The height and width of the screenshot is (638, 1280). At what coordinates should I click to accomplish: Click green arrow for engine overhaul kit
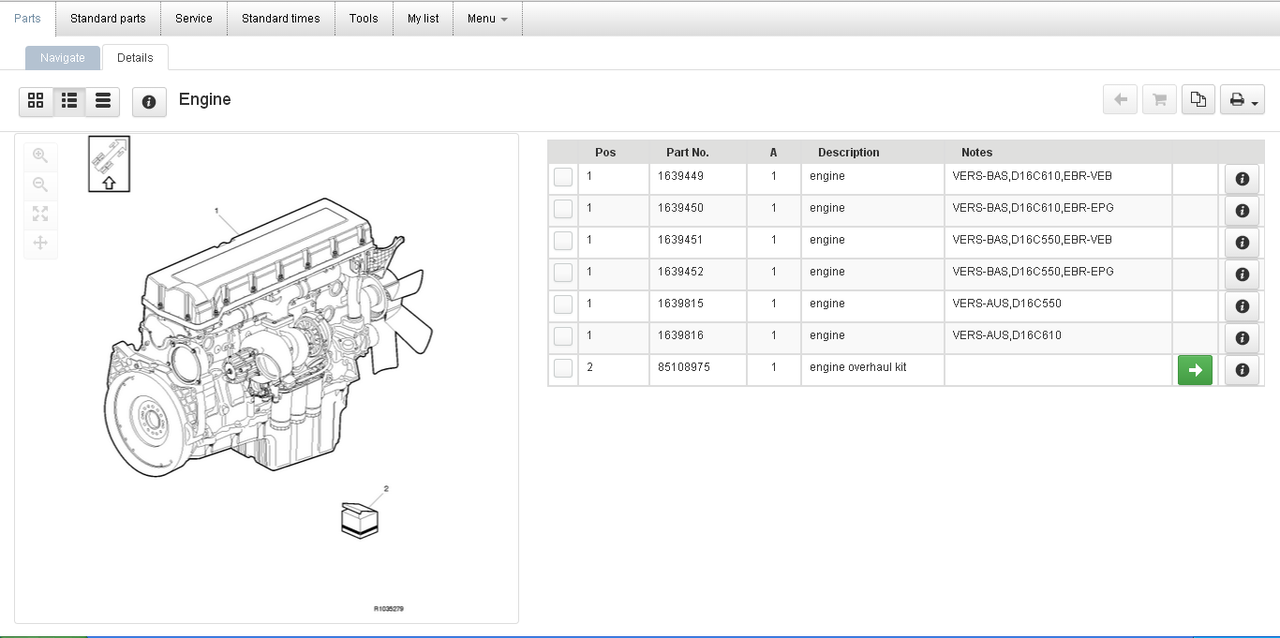(x=1195, y=370)
